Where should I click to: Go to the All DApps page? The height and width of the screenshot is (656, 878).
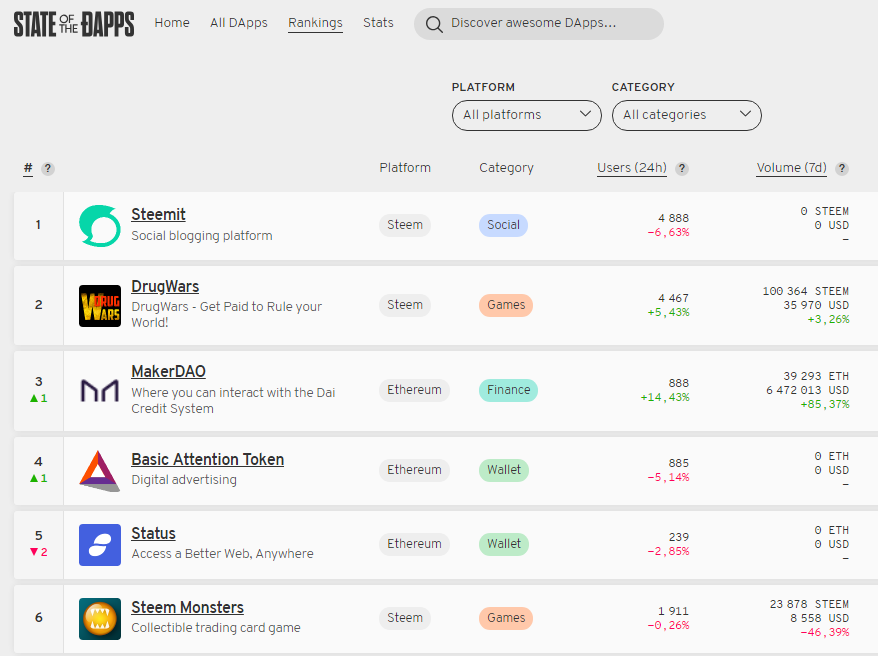click(239, 23)
